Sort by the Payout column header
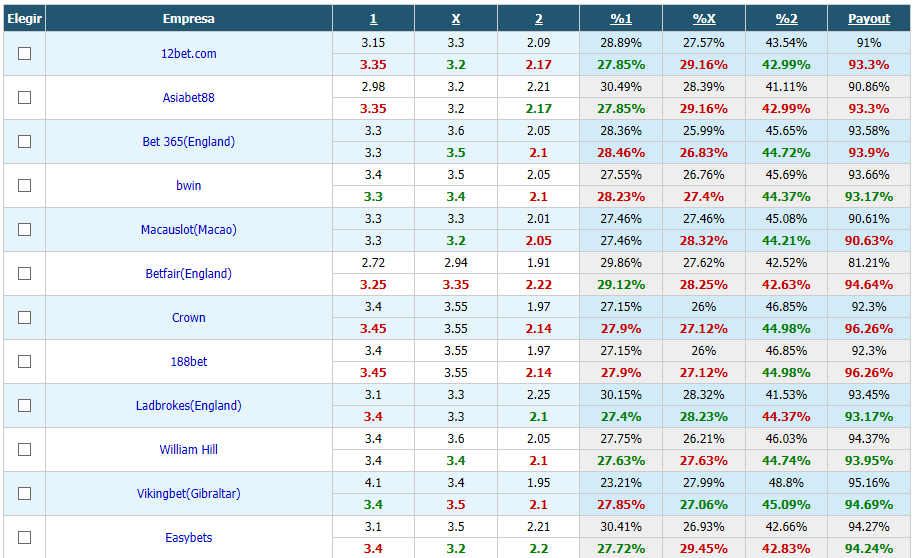Image resolution: width=918 pixels, height=558 pixels. pos(869,19)
